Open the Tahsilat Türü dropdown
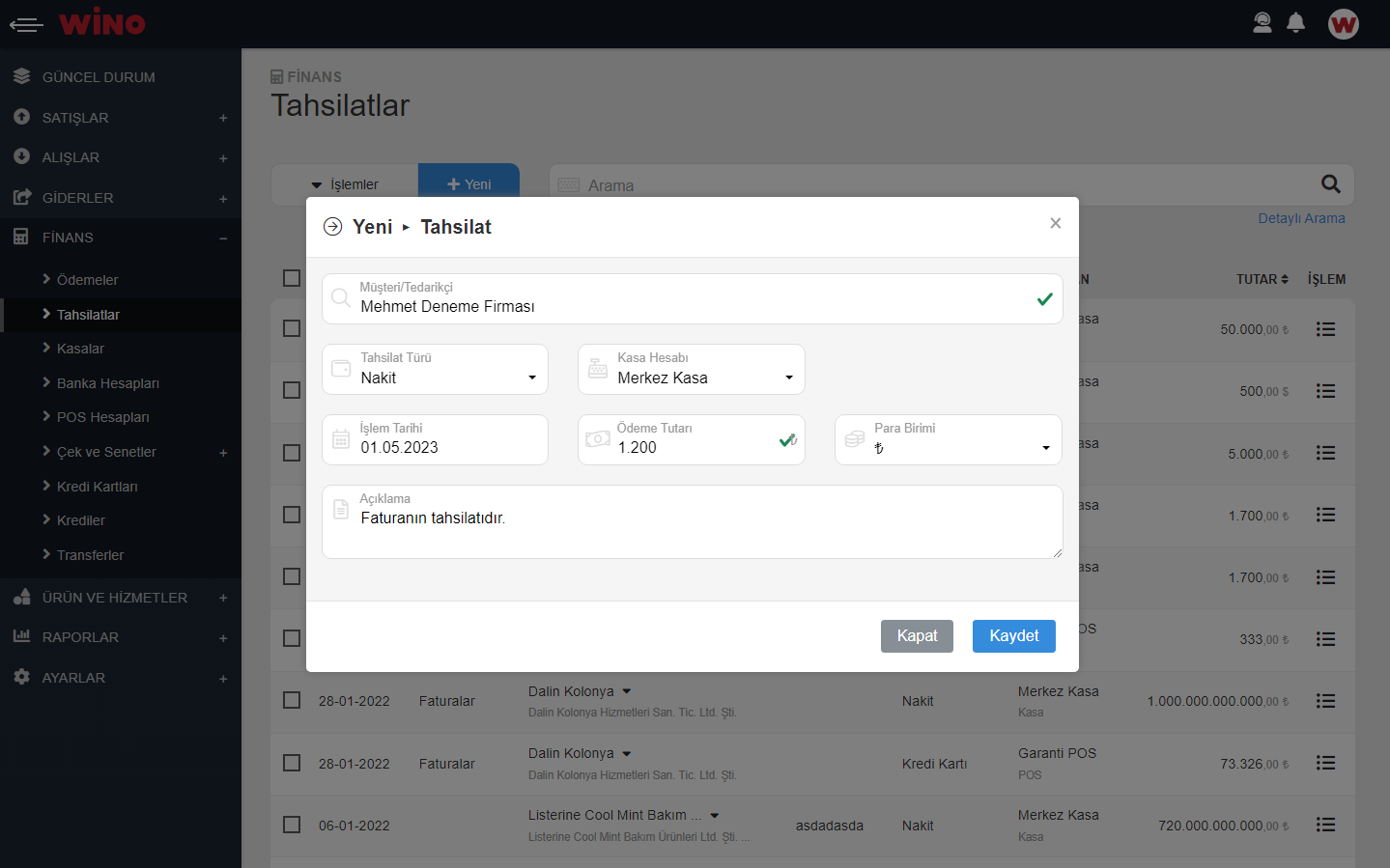1390x868 pixels. click(x=435, y=370)
